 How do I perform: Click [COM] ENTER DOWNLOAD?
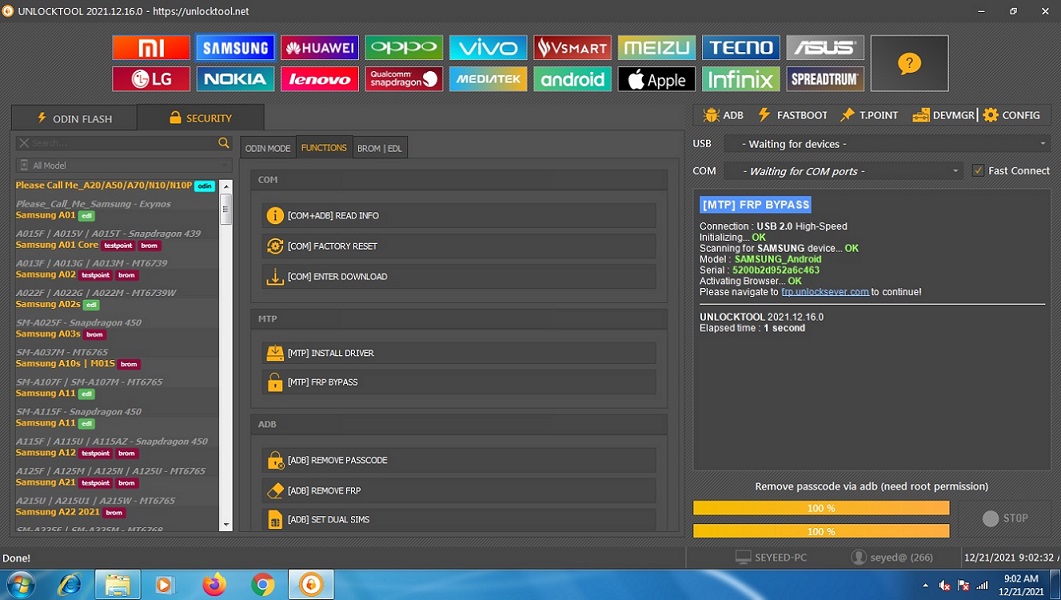pos(459,277)
